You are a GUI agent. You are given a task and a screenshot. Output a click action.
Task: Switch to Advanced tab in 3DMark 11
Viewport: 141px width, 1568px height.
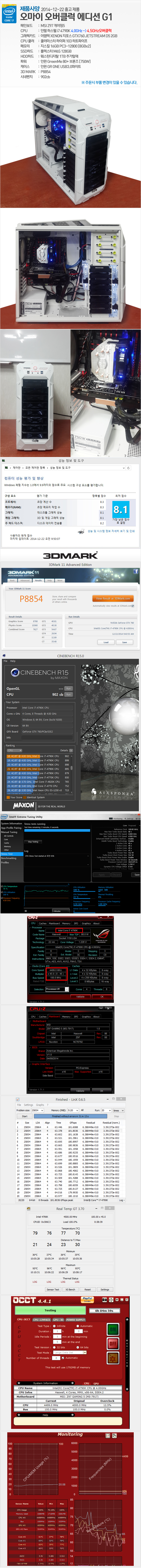25,581
